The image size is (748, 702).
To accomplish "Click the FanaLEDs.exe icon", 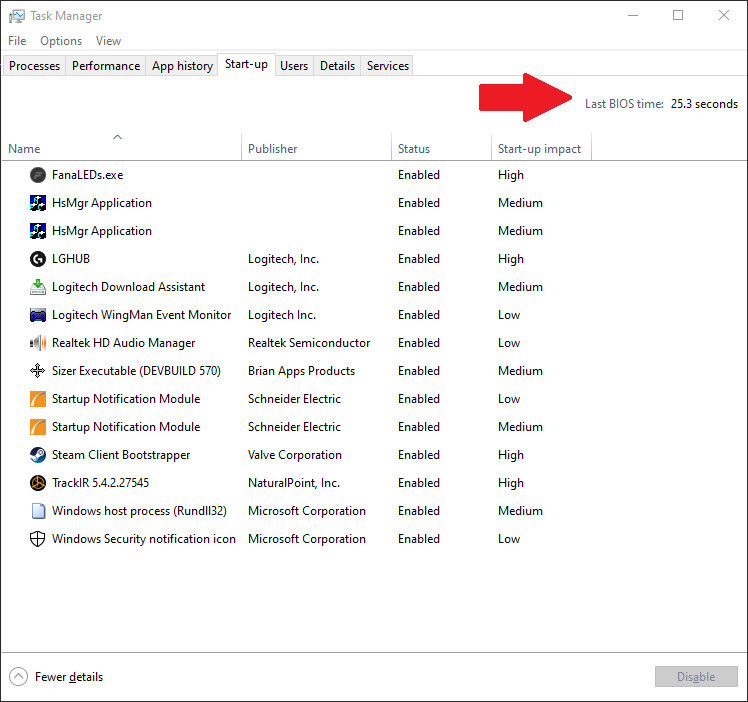I will click(x=38, y=175).
